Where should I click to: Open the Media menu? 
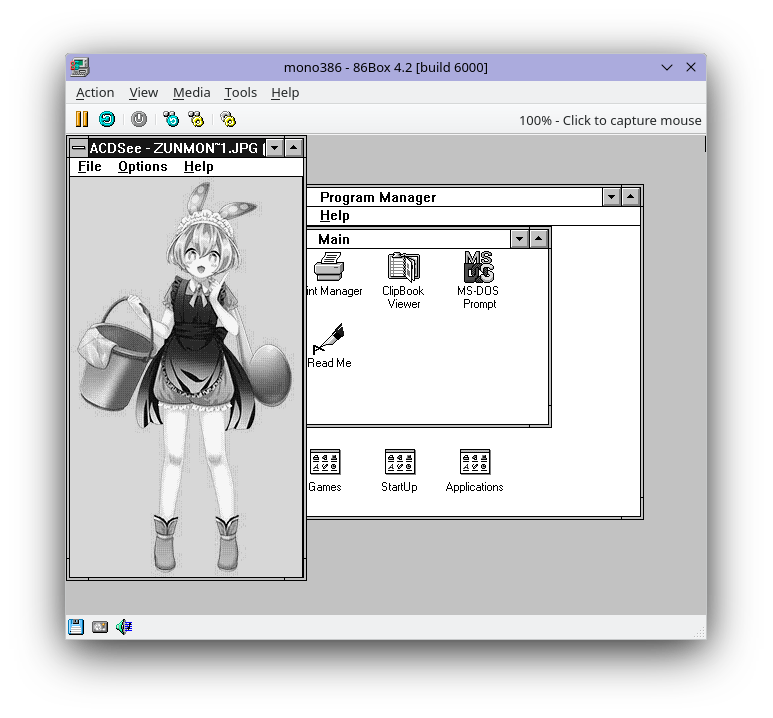tap(191, 93)
